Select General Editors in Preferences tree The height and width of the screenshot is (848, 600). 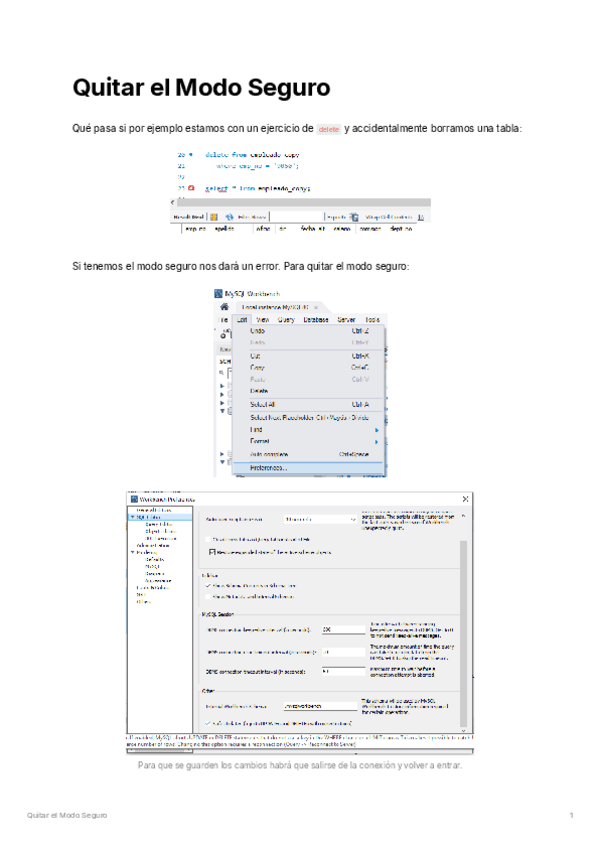(154, 510)
